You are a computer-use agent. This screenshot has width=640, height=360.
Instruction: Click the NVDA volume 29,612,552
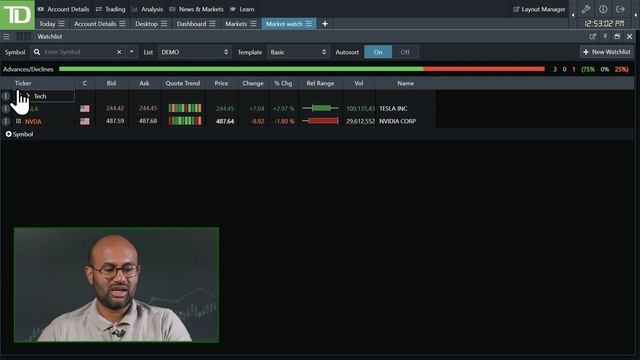coord(360,121)
